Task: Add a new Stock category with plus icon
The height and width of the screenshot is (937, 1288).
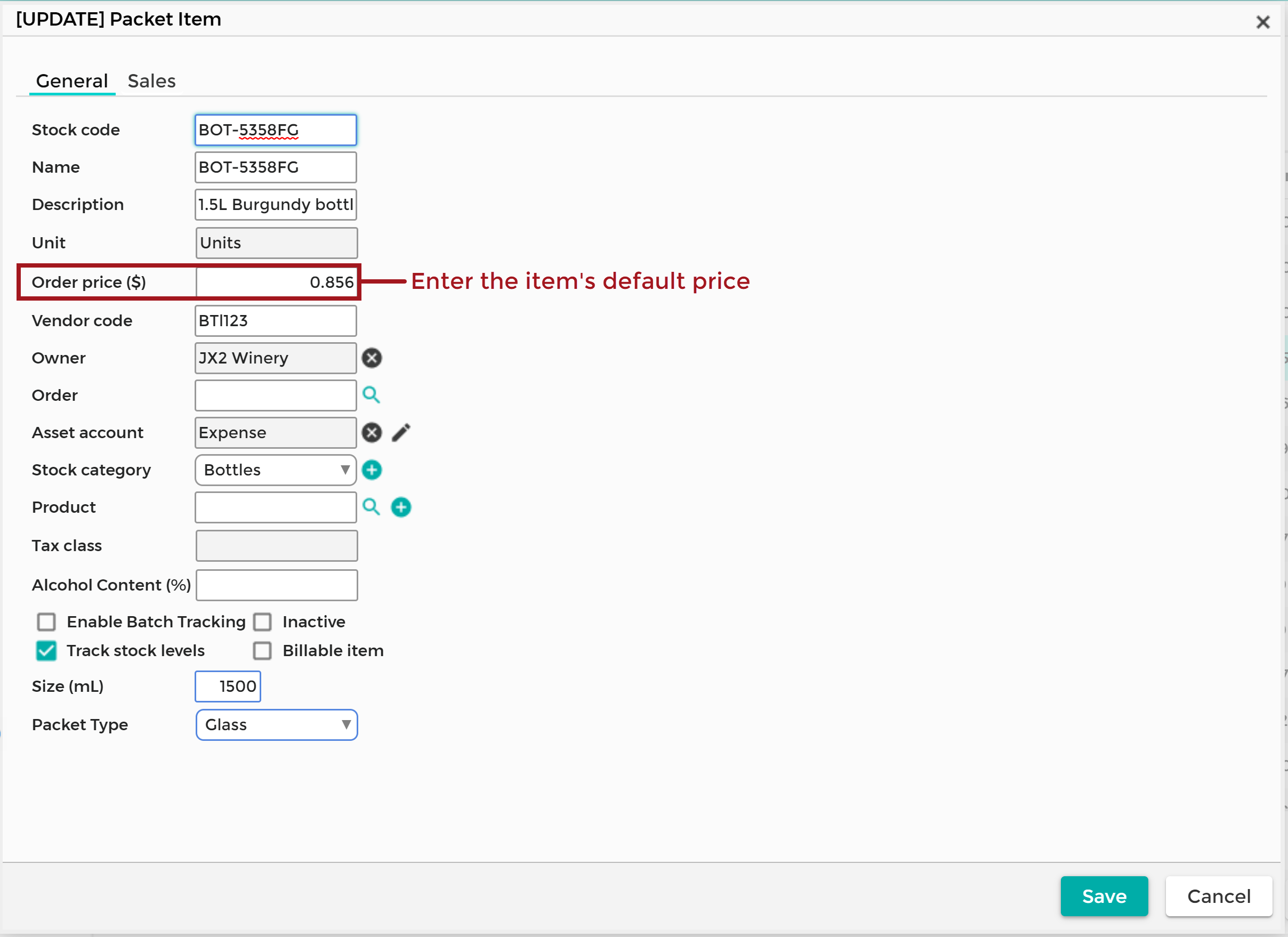Action: (x=372, y=470)
